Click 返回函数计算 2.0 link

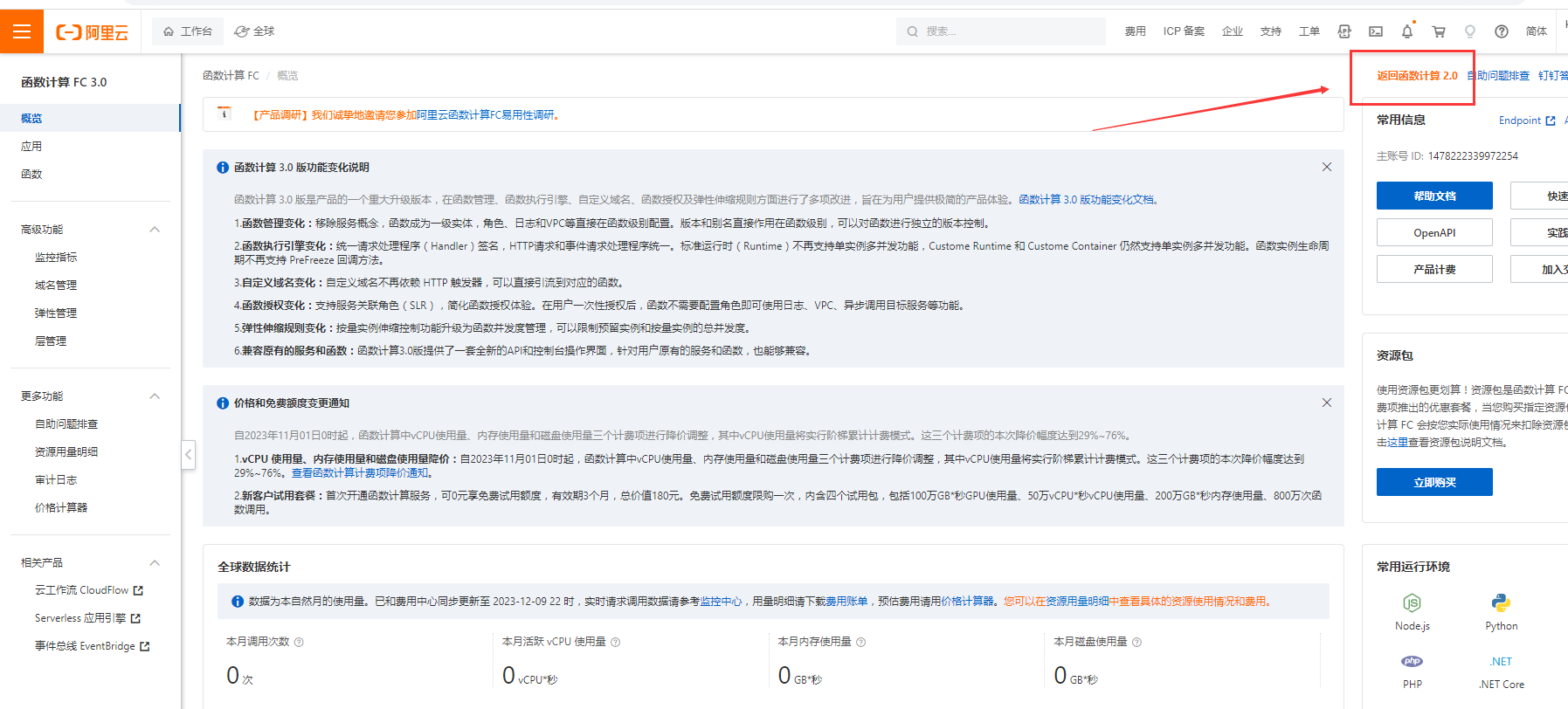tap(1417, 76)
